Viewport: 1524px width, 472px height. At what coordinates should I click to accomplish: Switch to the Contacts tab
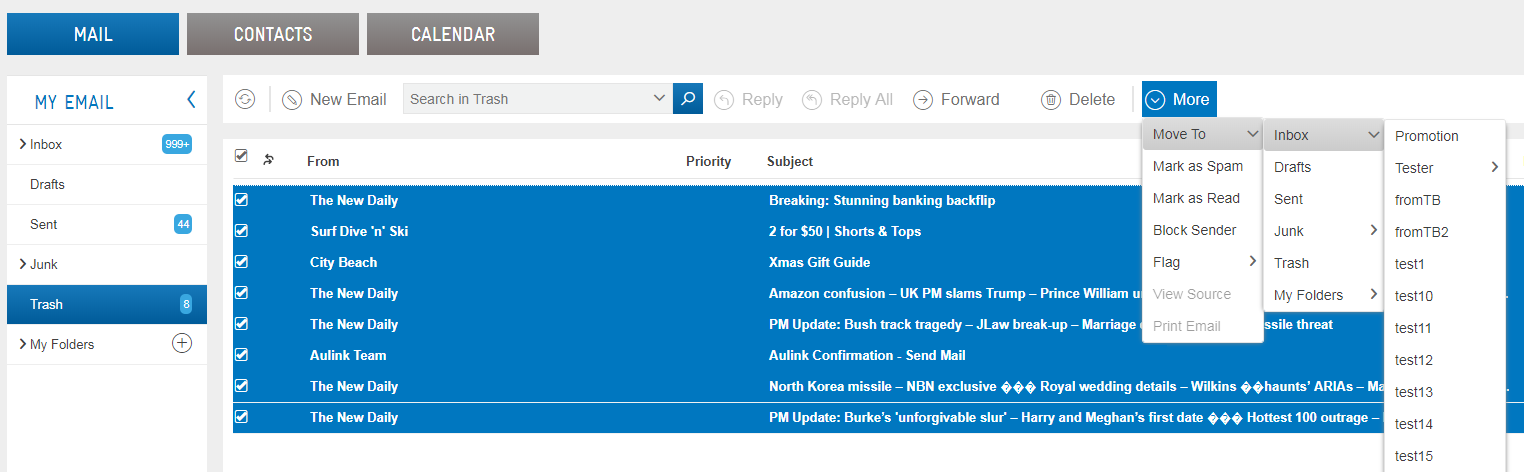click(x=273, y=34)
